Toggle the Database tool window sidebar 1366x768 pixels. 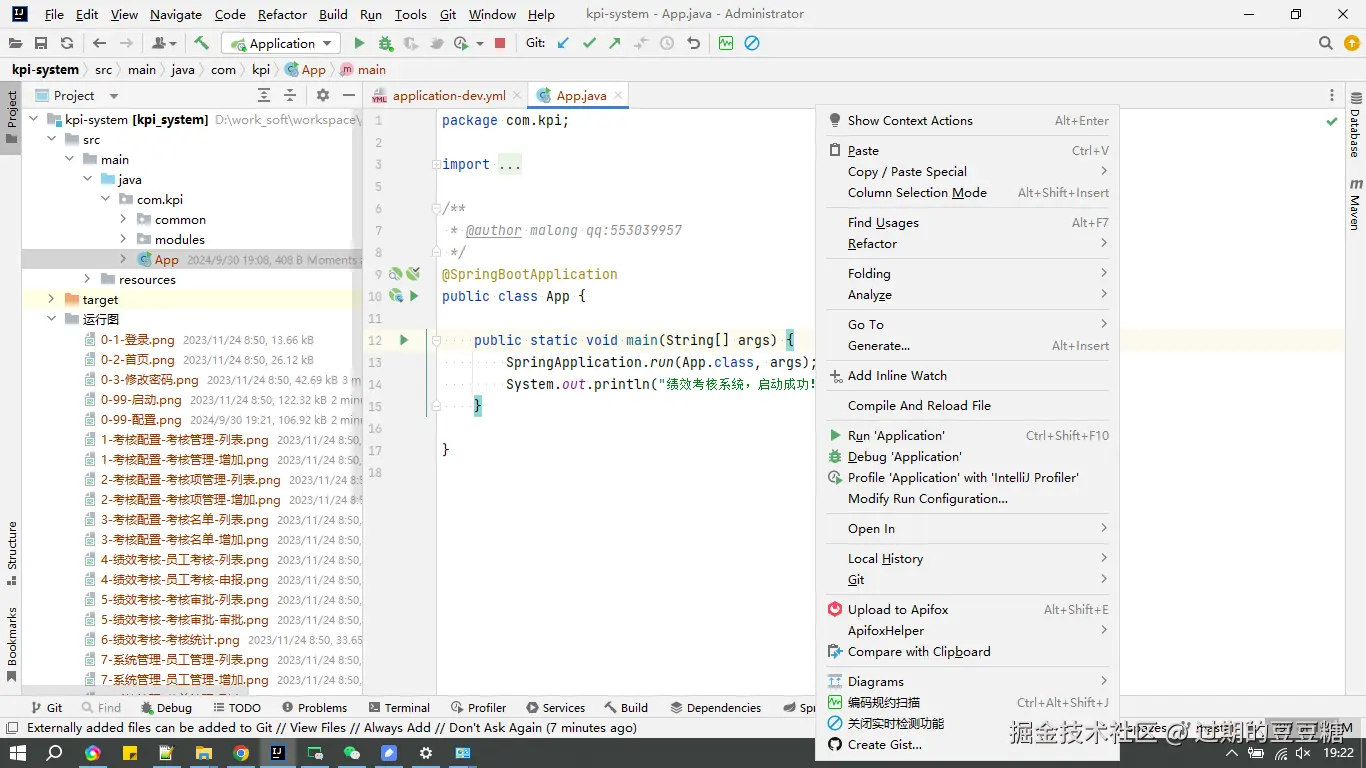point(1355,125)
